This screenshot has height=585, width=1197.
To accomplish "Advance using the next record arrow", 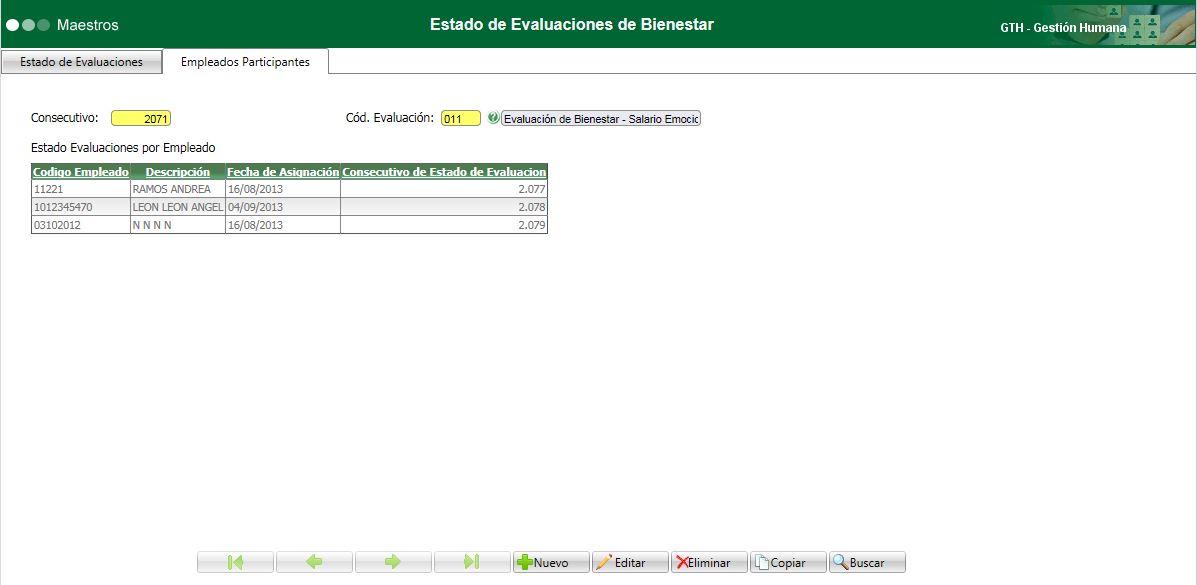I will [393, 561].
